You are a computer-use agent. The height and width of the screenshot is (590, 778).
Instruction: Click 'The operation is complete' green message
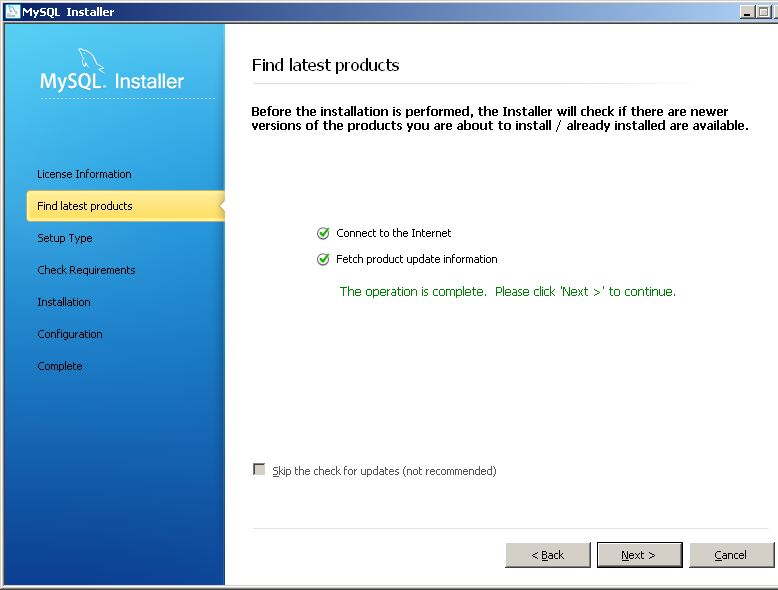coord(508,292)
